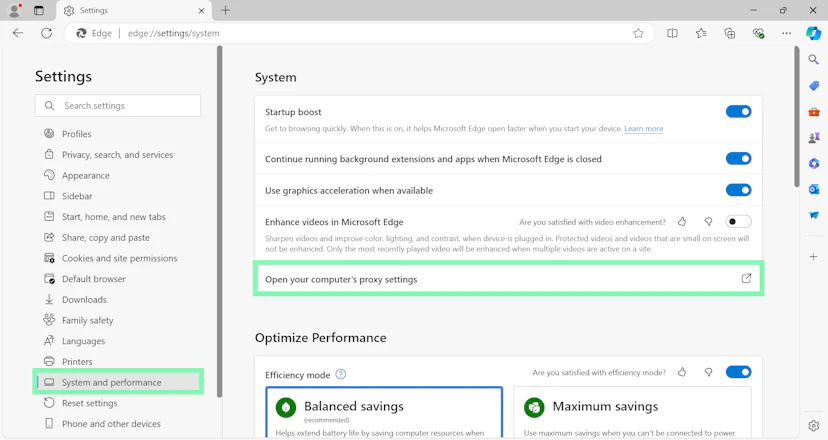Turn off Startup boost toggle
Image resolution: width=828 pixels, height=440 pixels.
(738, 111)
